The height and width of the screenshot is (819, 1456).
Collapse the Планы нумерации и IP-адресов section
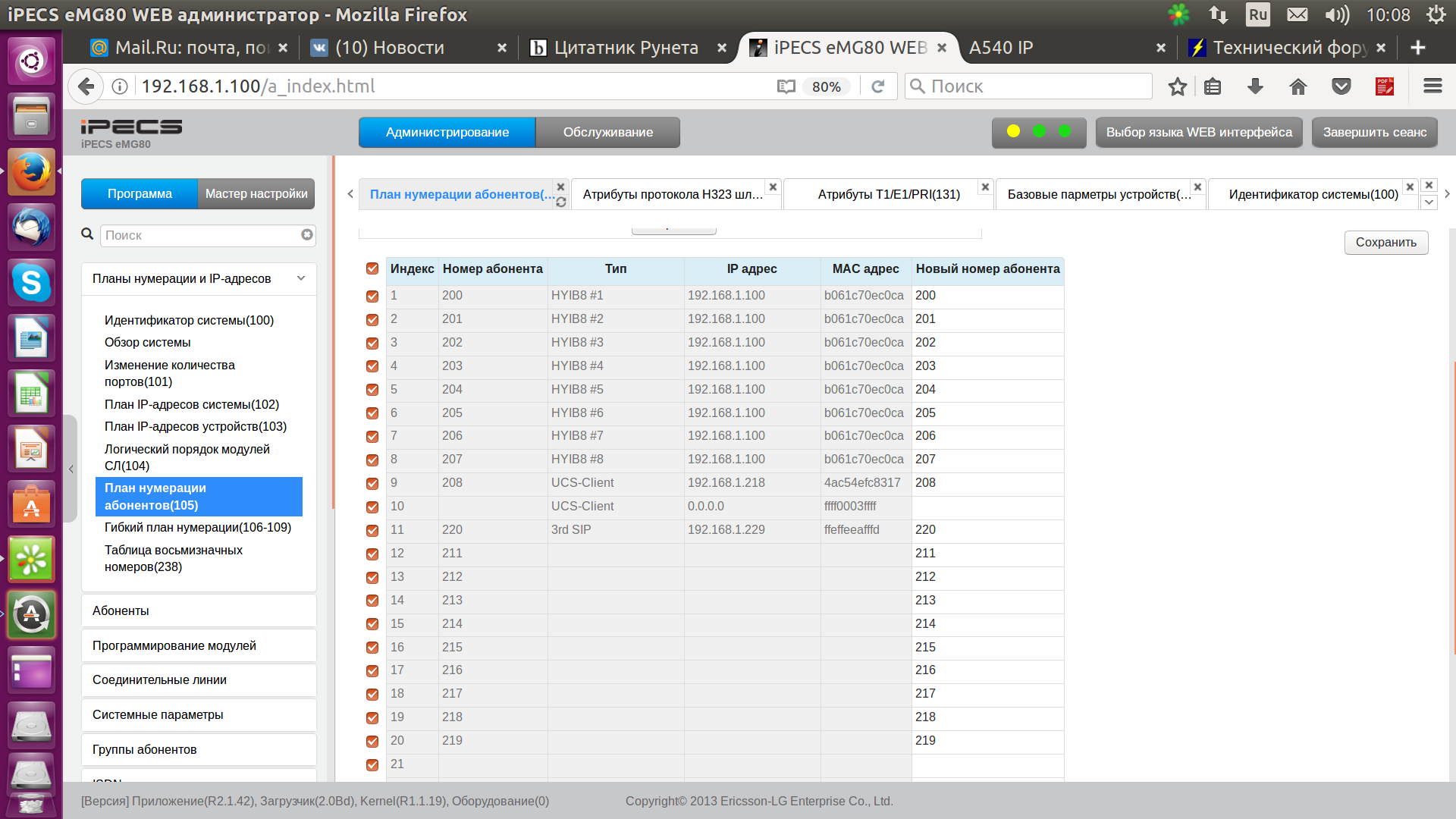[301, 278]
